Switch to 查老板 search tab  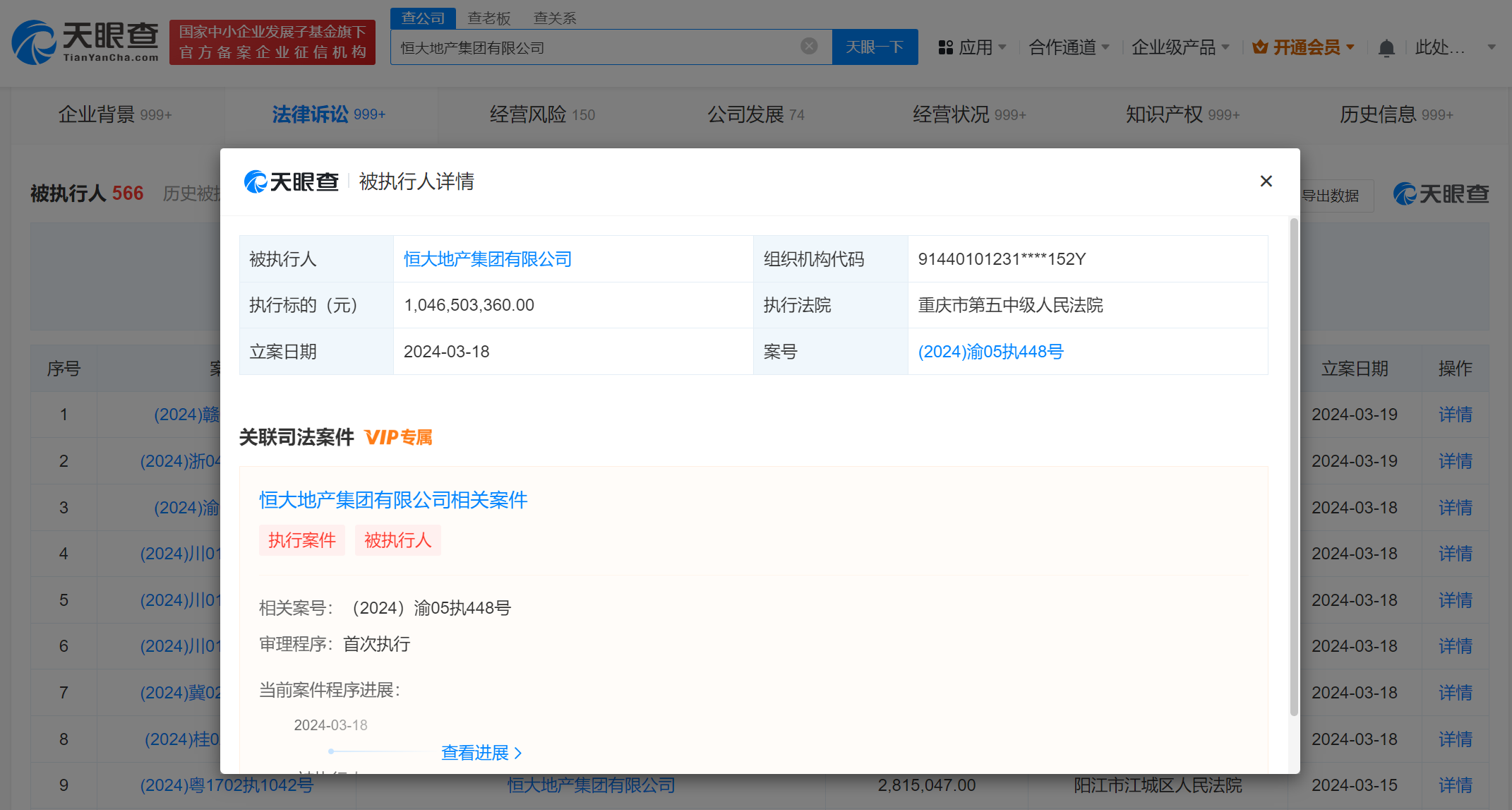(489, 18)
